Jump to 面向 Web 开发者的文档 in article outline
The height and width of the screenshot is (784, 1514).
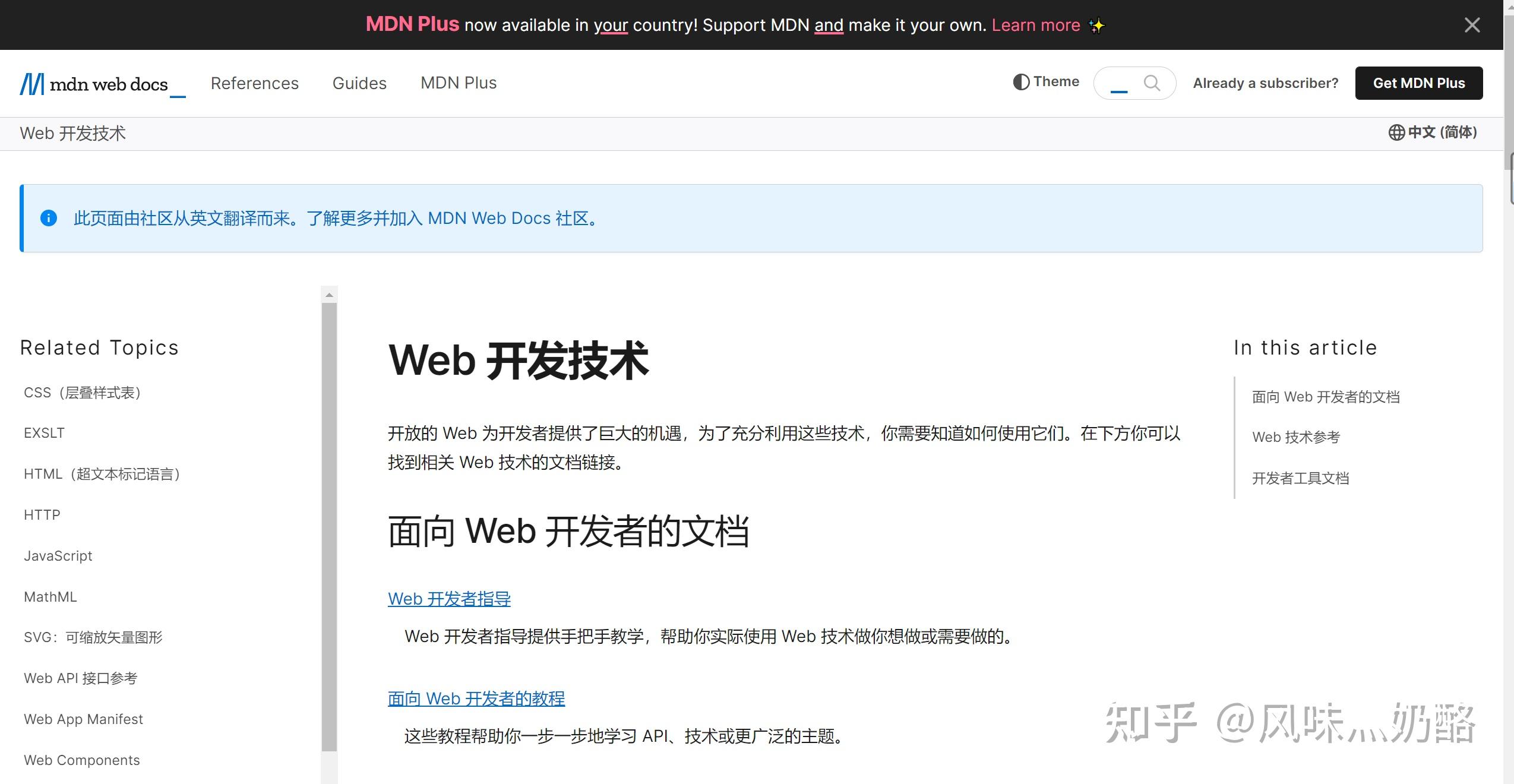(x=1326, y=397)
